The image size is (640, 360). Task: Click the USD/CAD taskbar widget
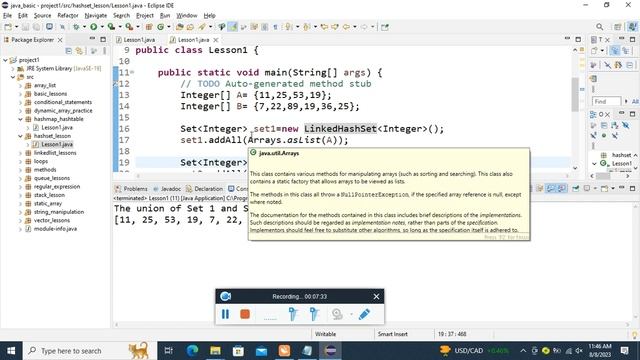tap(474, 351)
